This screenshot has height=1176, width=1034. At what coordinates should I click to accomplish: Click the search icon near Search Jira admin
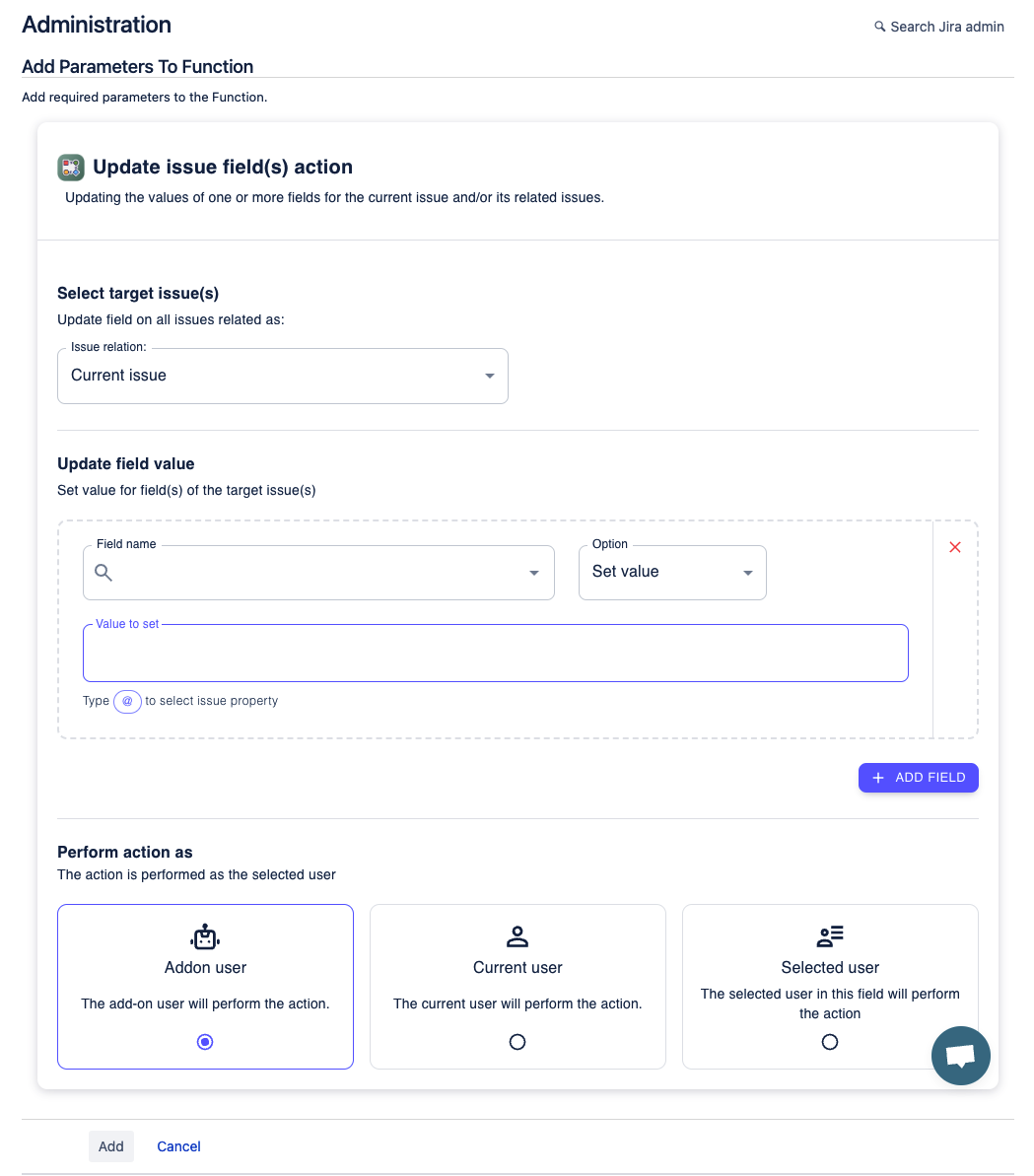pos(878,27)
